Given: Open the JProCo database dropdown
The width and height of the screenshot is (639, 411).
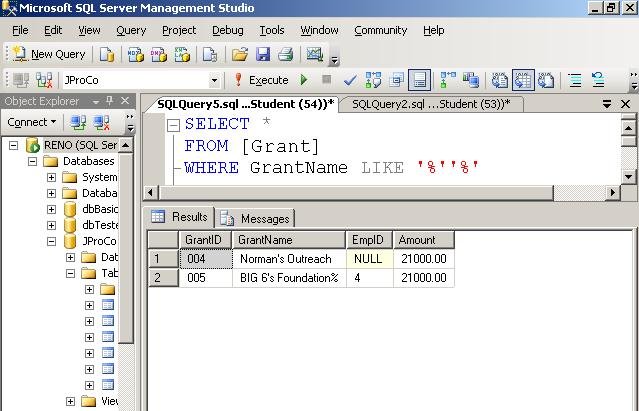Looking at the screenshot, I should coord(214,80).
